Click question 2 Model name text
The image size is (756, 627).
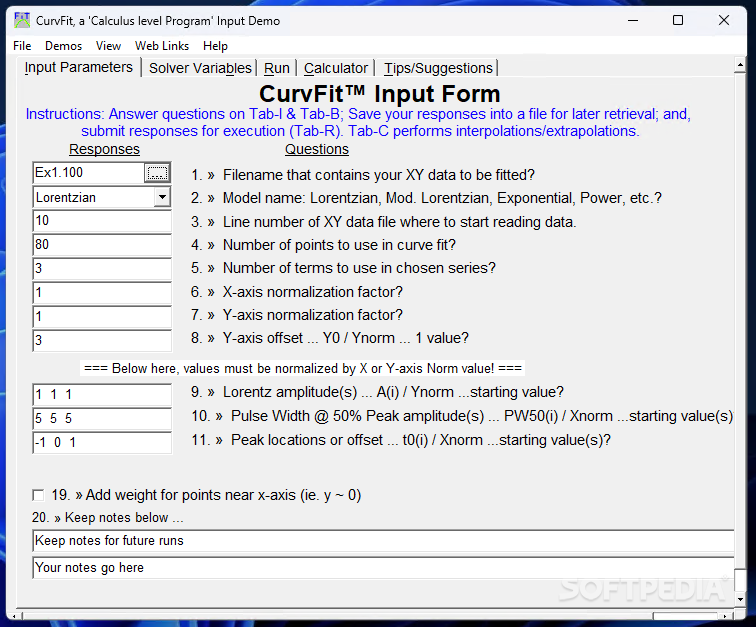442,198
